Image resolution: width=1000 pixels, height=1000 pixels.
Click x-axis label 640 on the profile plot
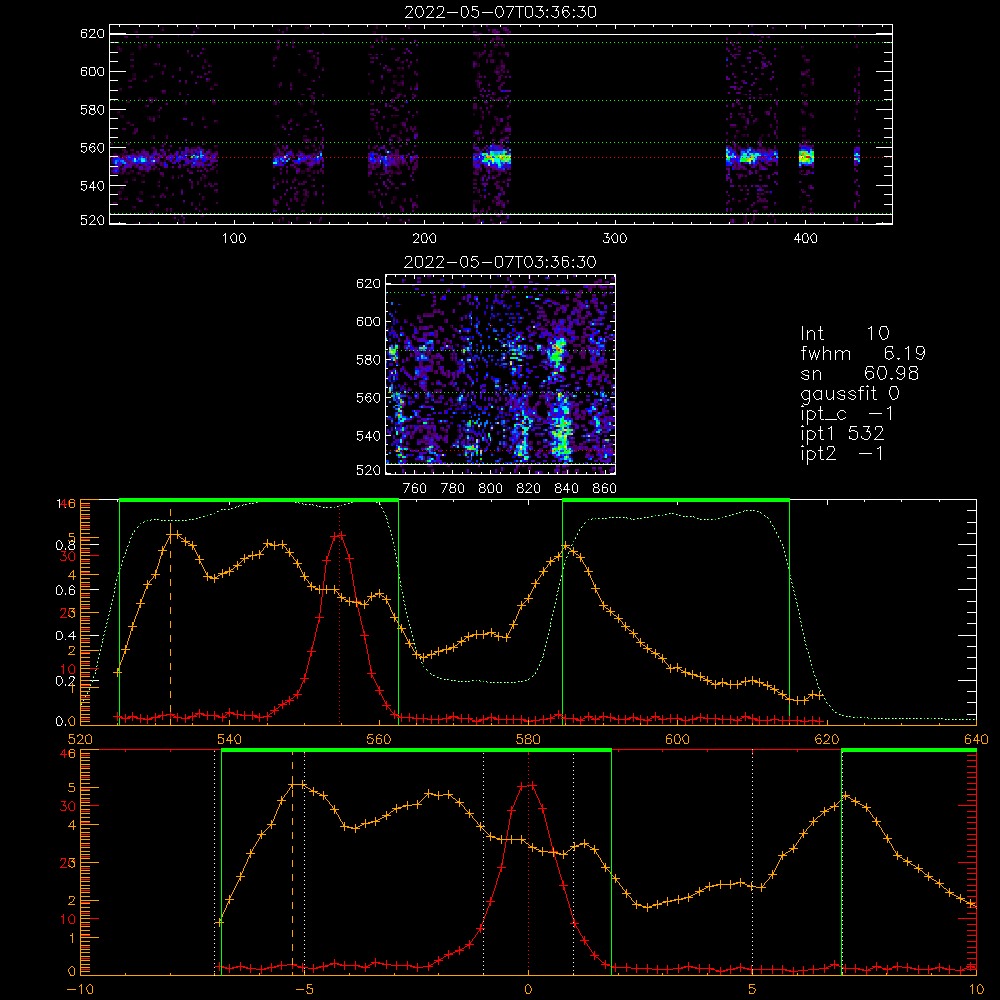[x=976, y=739]
